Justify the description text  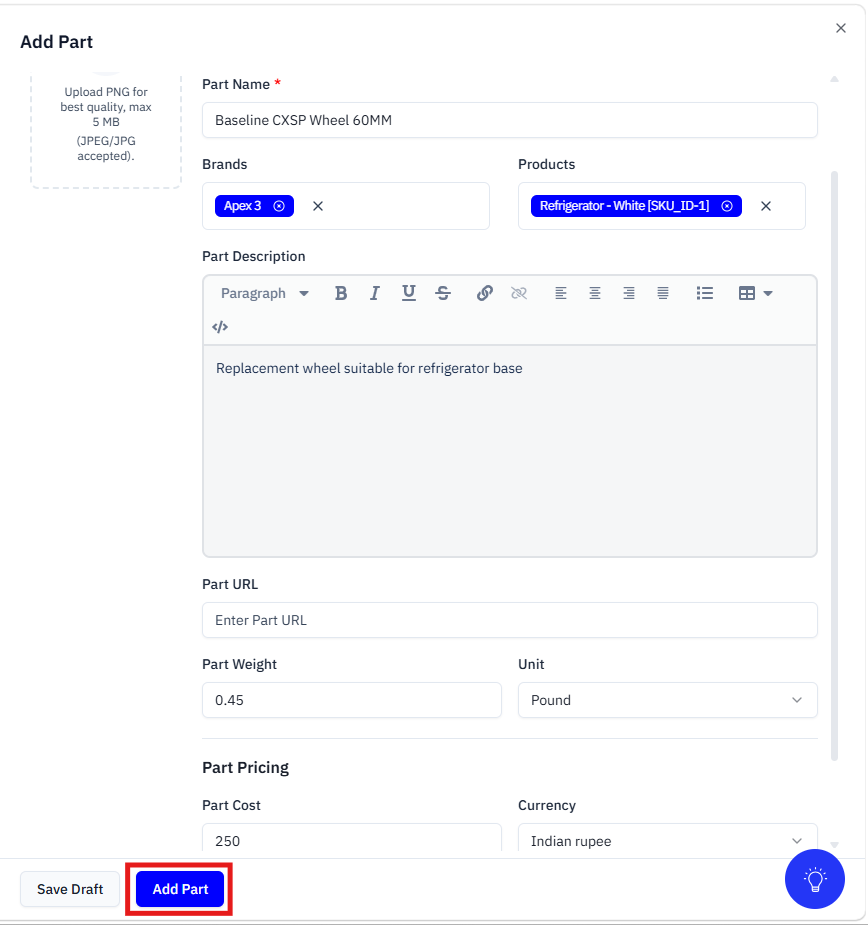[x=663, y=293]
